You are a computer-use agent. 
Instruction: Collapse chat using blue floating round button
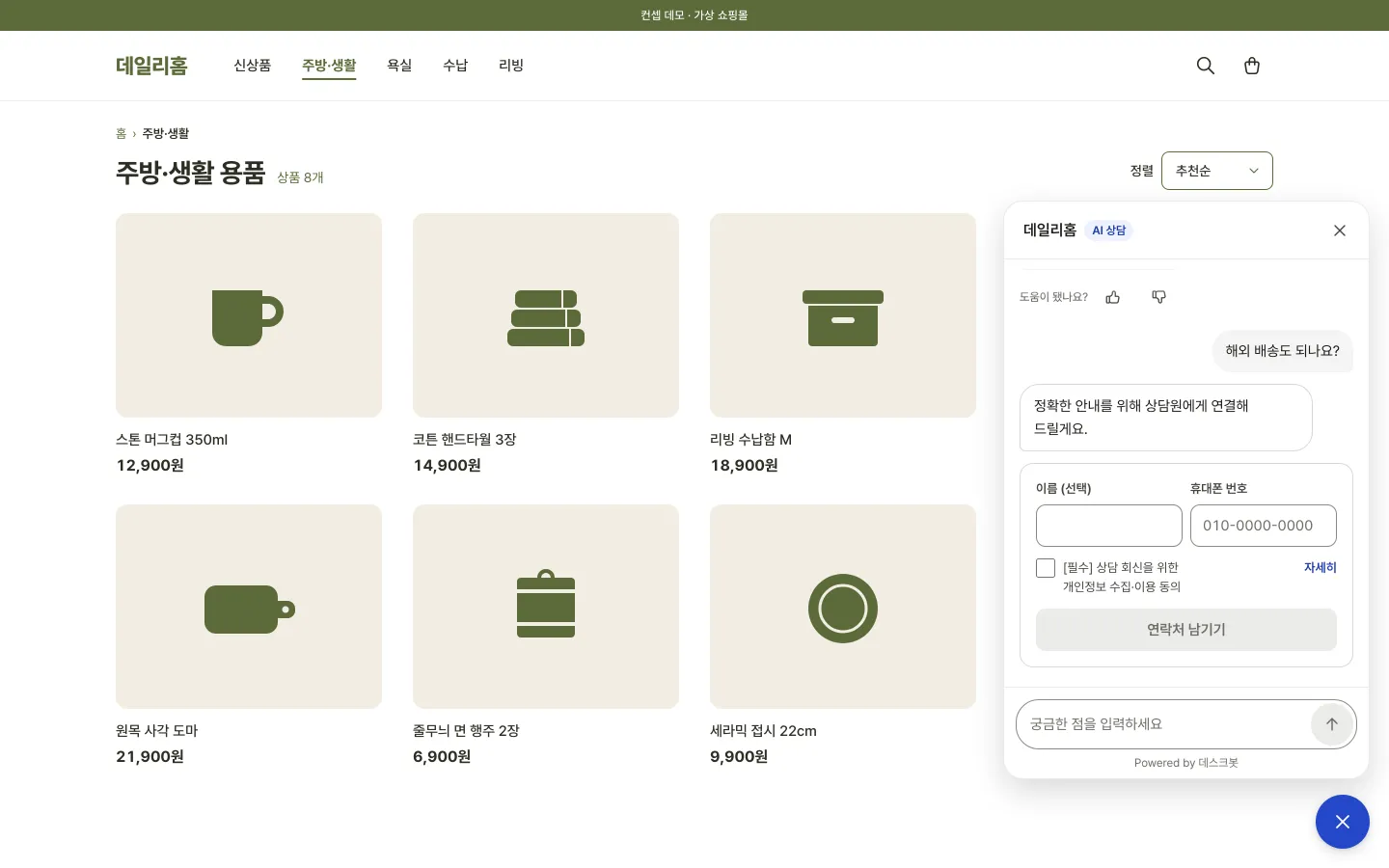1343,822
